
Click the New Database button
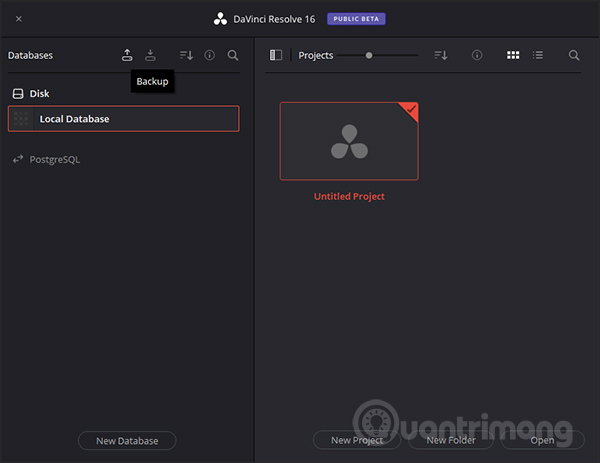click(x=127, y=441)
